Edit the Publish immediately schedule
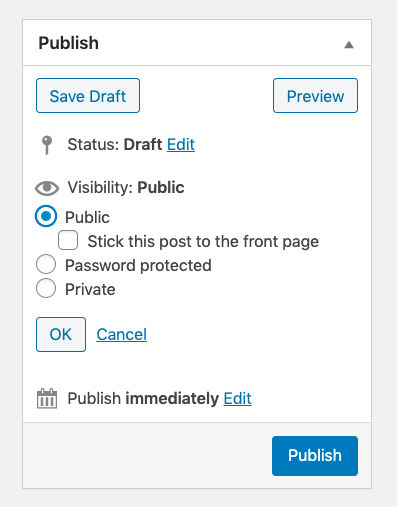The height and width of the screenshot is (507, 397). click(237, 398)
